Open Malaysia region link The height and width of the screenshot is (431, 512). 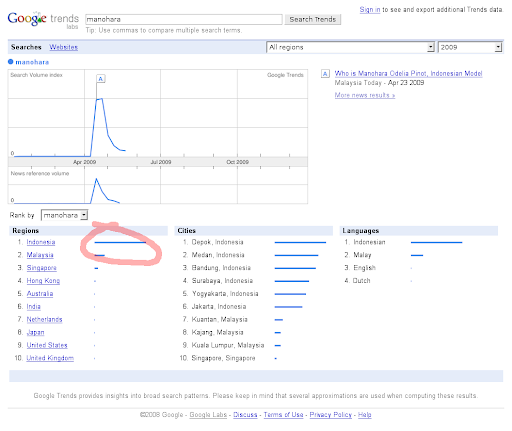(x=40, y=255)
